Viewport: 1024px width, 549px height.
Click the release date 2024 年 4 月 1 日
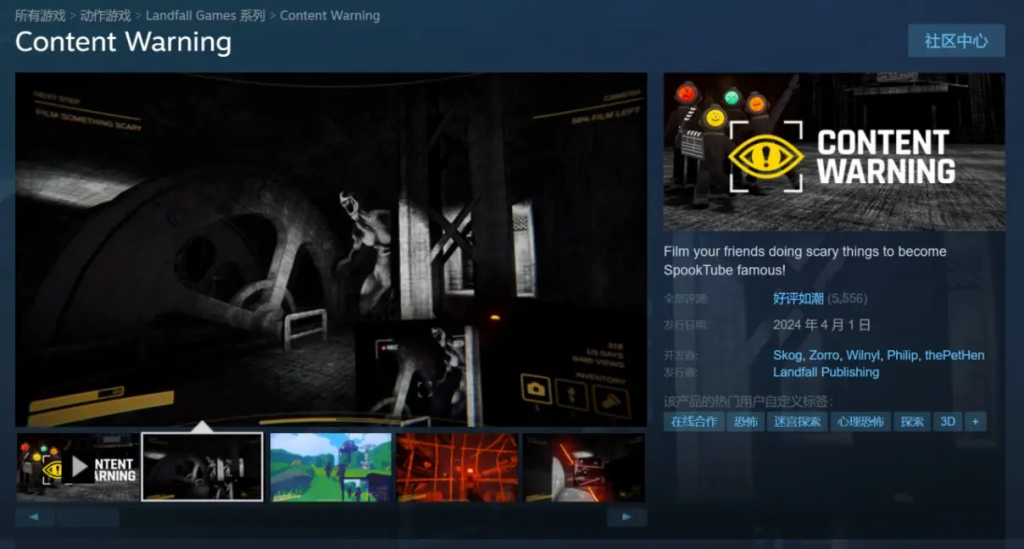click(x=822, y=325)
